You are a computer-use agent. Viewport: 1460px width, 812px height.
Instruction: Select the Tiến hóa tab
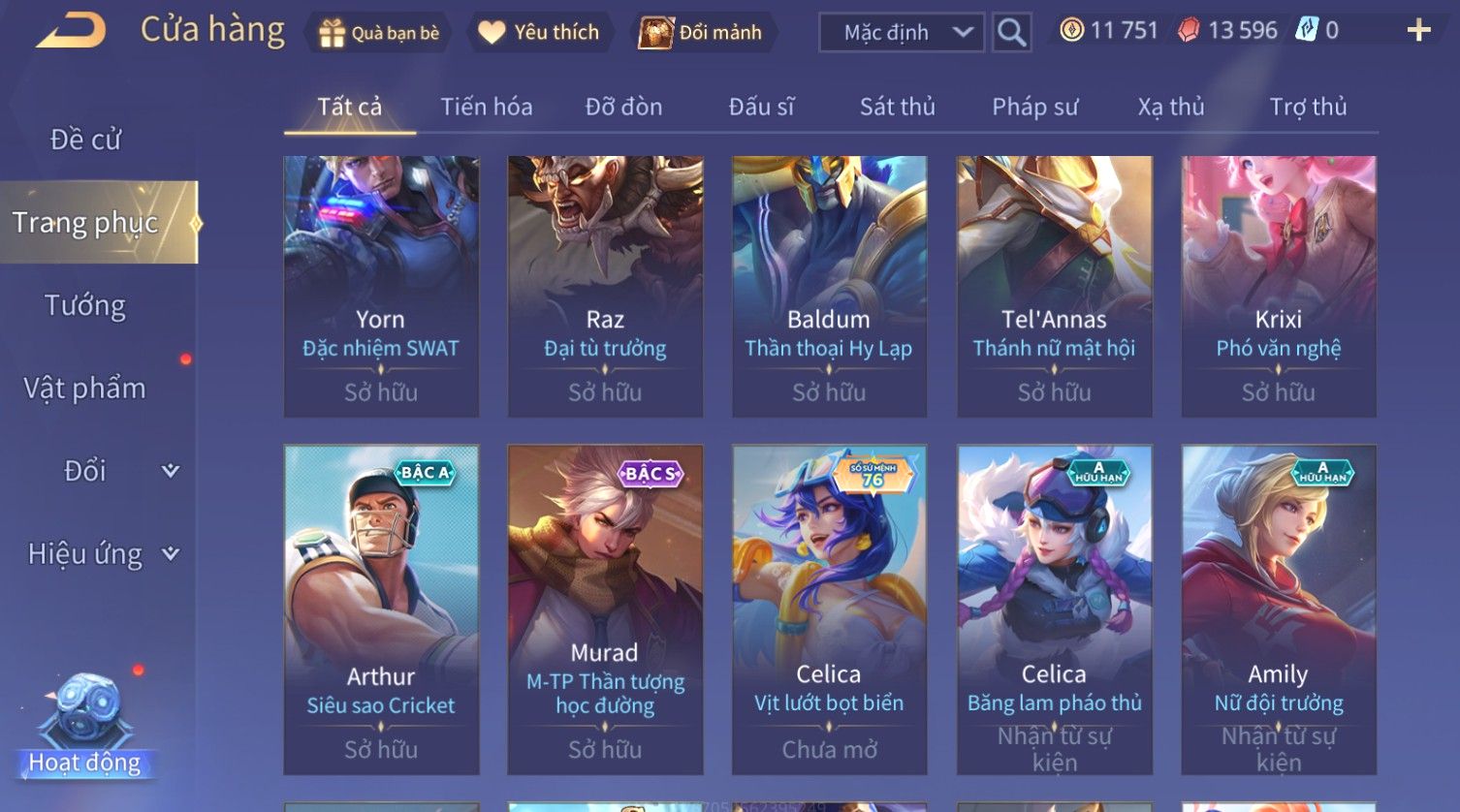click(x=487, y=107)
